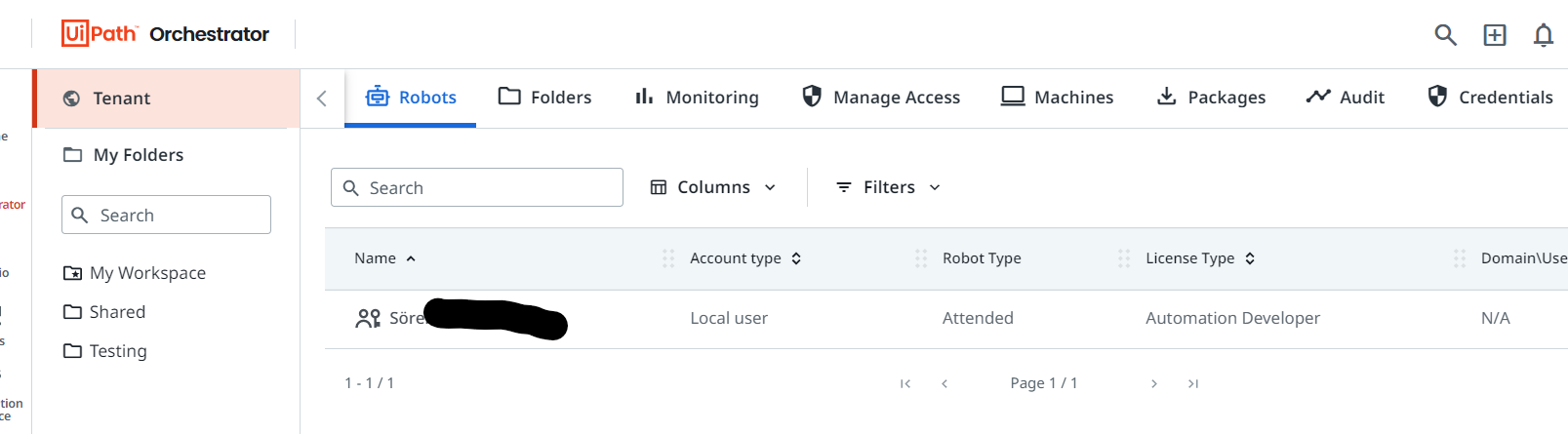The width and height of the screenshot is (1568, 434).
Task: Open the notifications bell
Action: 1543,35
